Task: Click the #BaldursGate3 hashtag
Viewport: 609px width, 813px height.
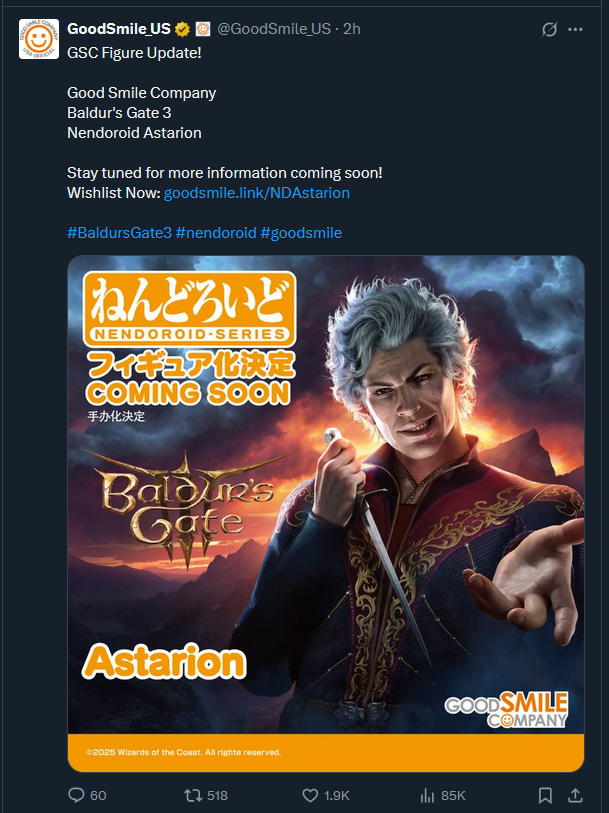Action: coord(119,233)
